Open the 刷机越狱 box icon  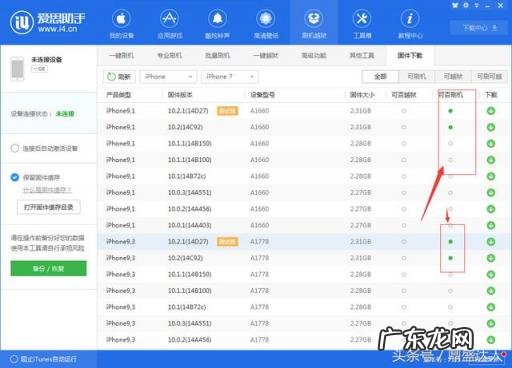314,23
